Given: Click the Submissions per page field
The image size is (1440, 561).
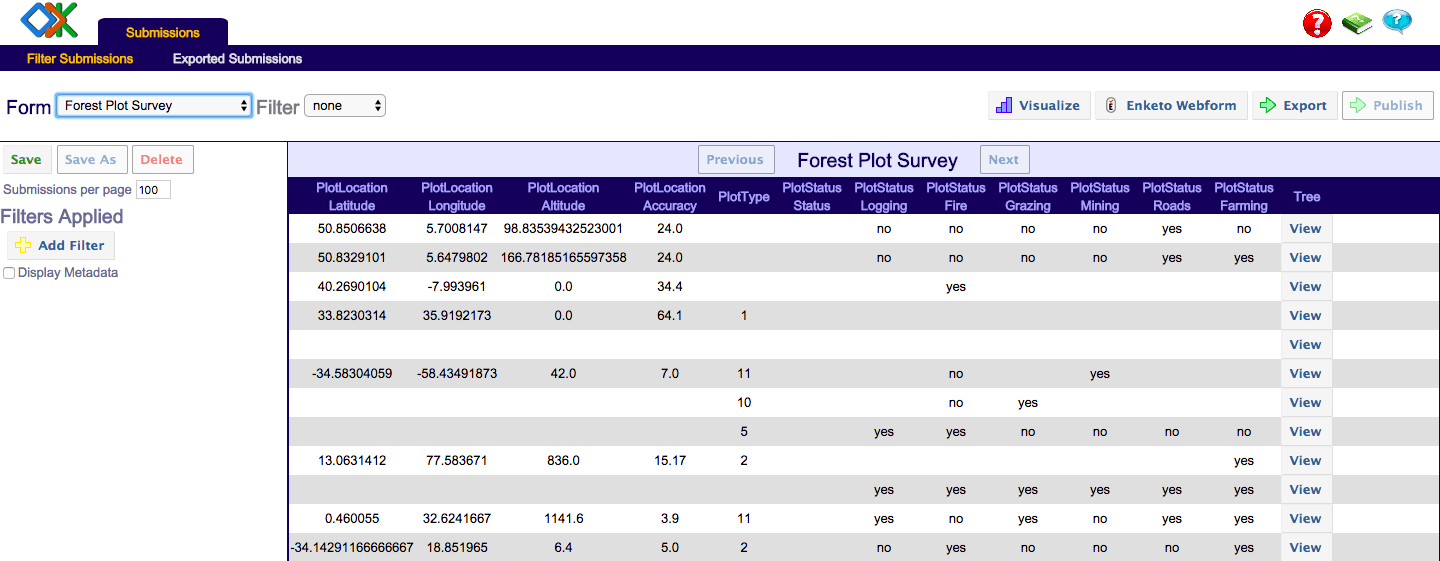Looking at the screenshot, I should coord(153,190).
